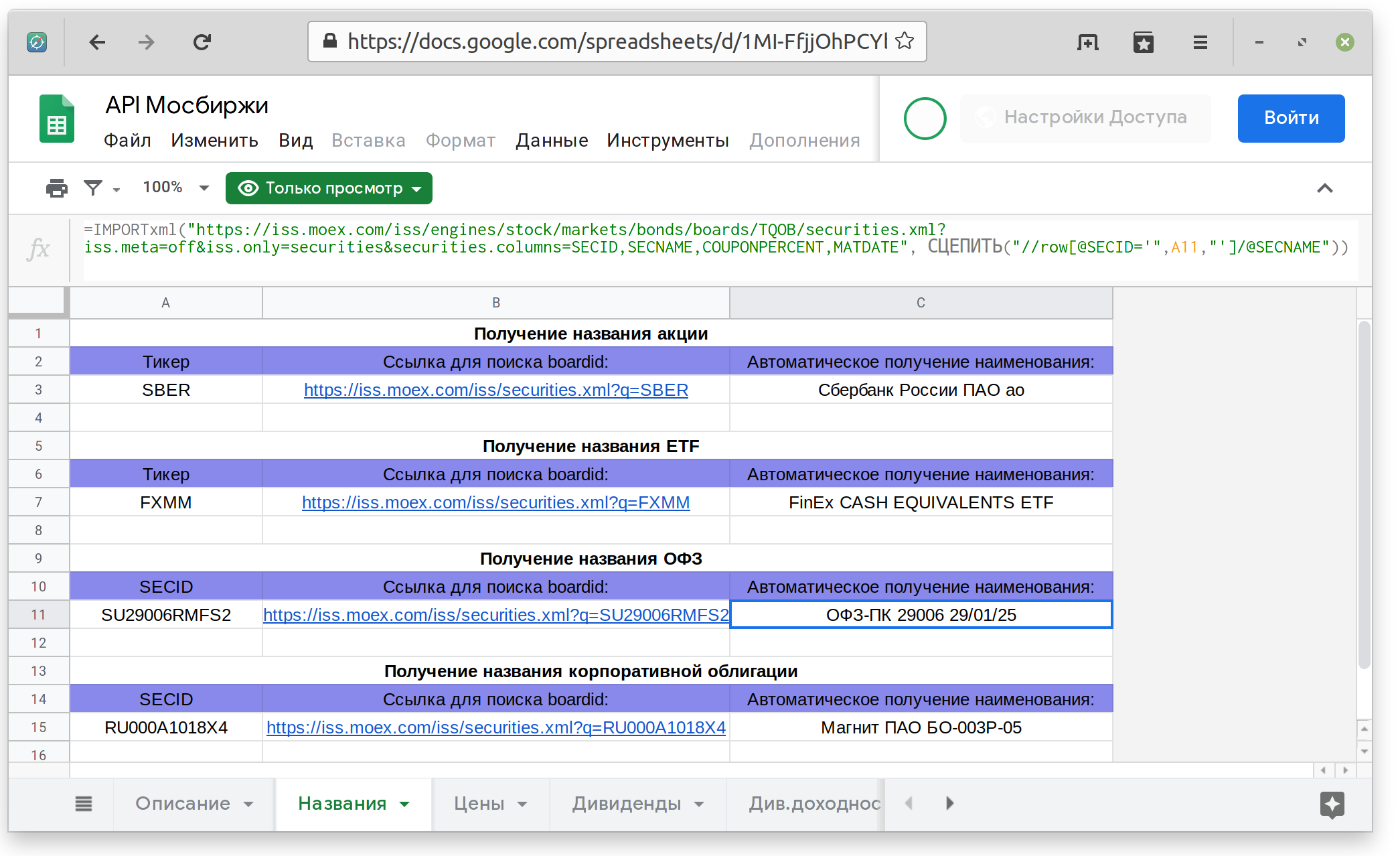Click the Настройки Доступа button

tap(1085, 118)
